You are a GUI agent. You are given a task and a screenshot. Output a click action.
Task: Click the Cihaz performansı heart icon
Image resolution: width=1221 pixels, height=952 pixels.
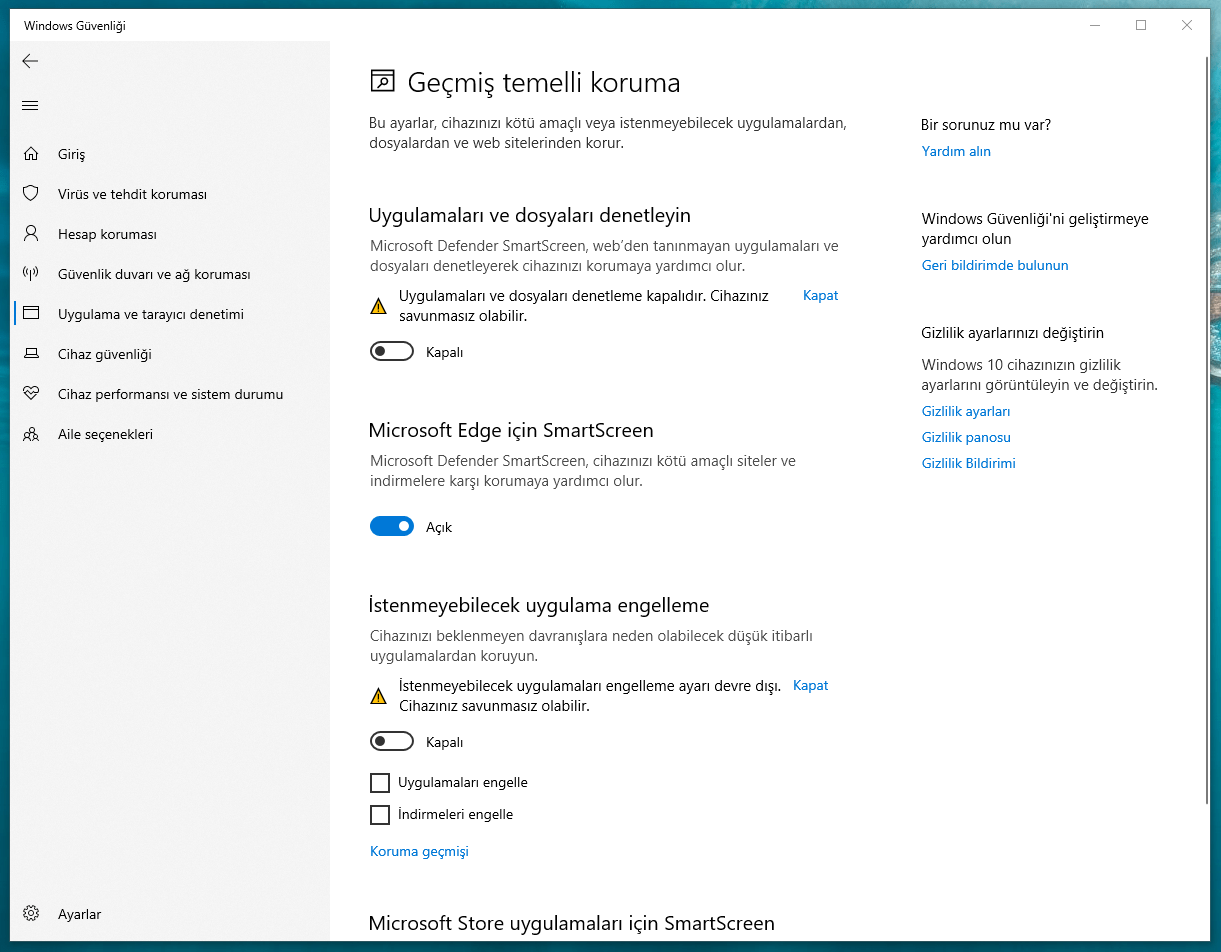31,394
